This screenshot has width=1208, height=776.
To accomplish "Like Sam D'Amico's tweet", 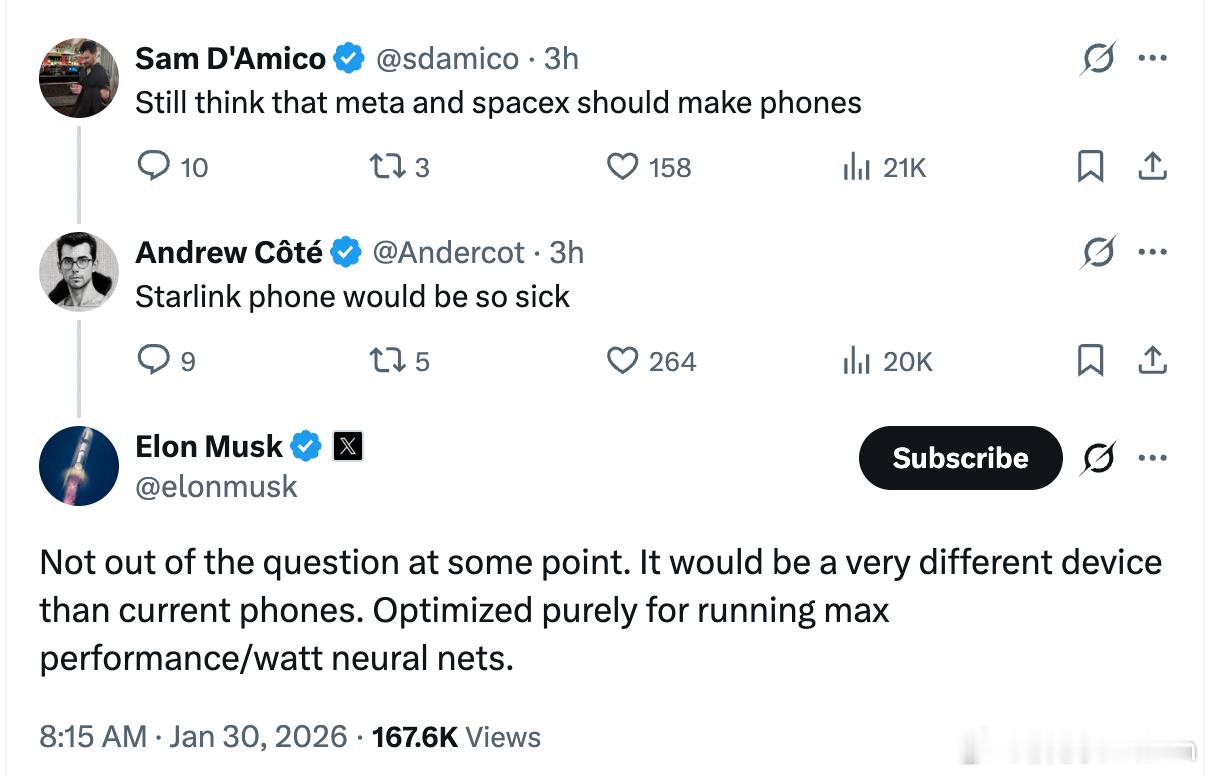I will pos(623,166).
